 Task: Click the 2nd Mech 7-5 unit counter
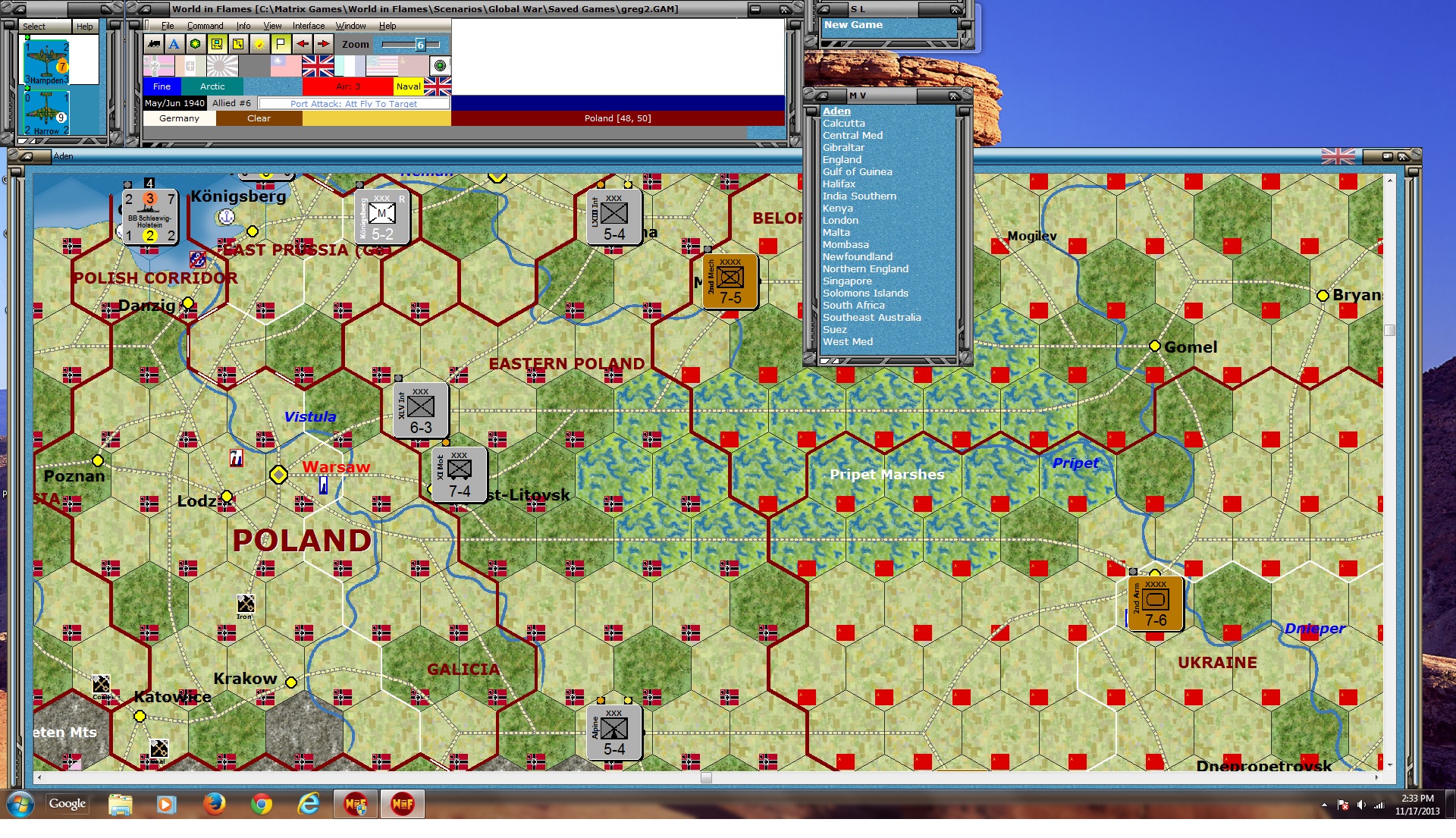(x=730, y=281)
